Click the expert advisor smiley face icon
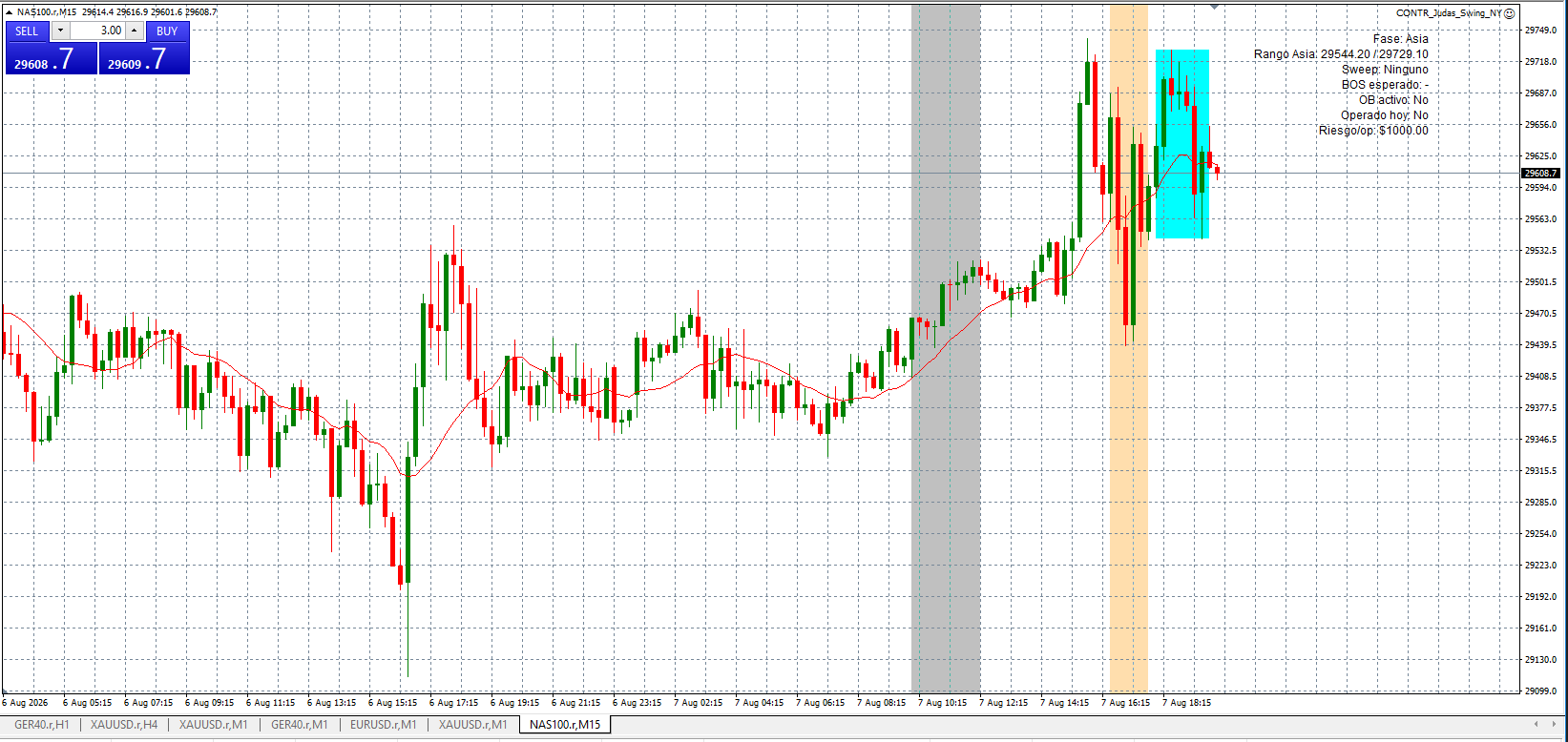 1511,13
